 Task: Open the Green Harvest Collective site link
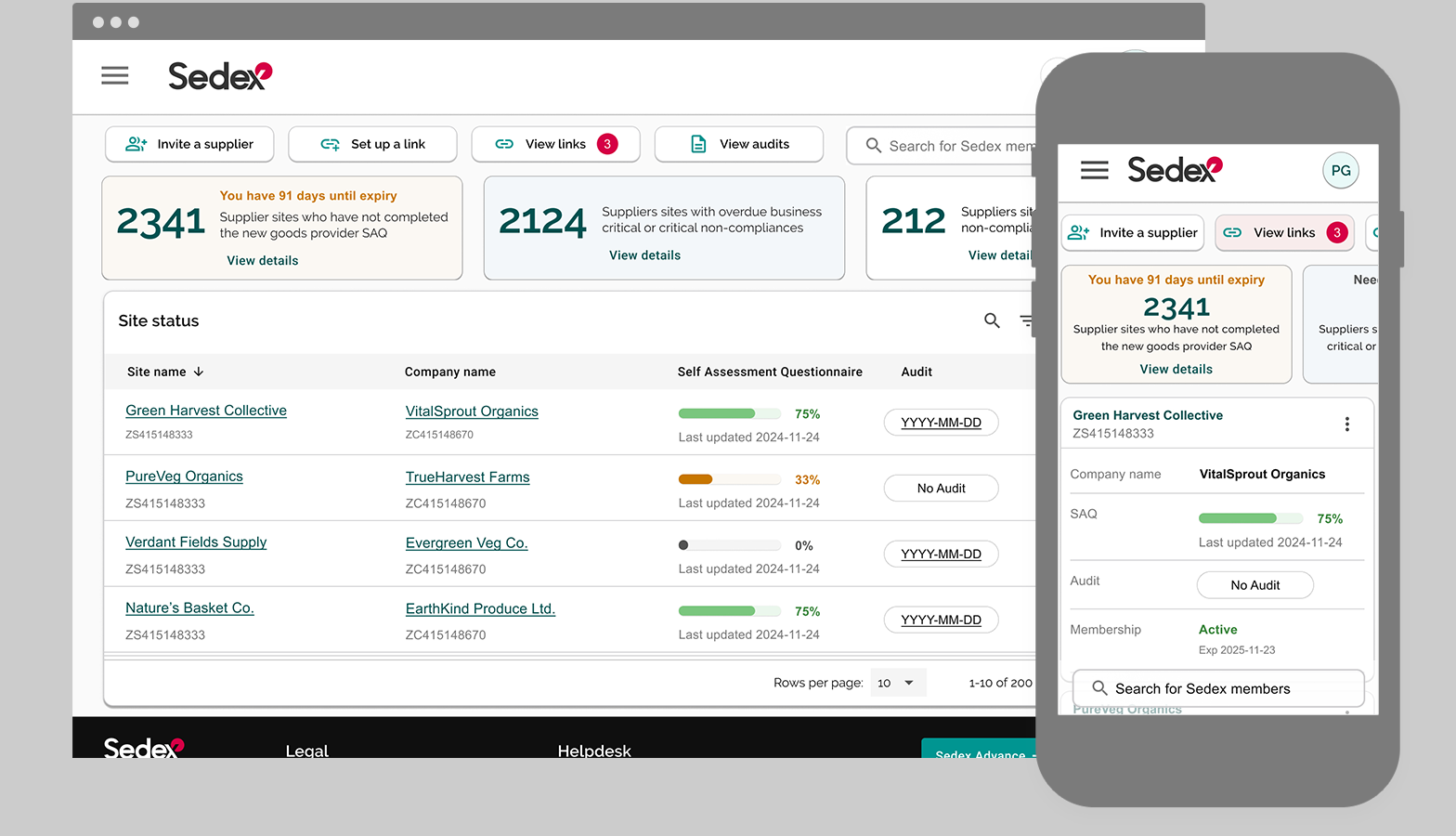(x=206, y=411)
